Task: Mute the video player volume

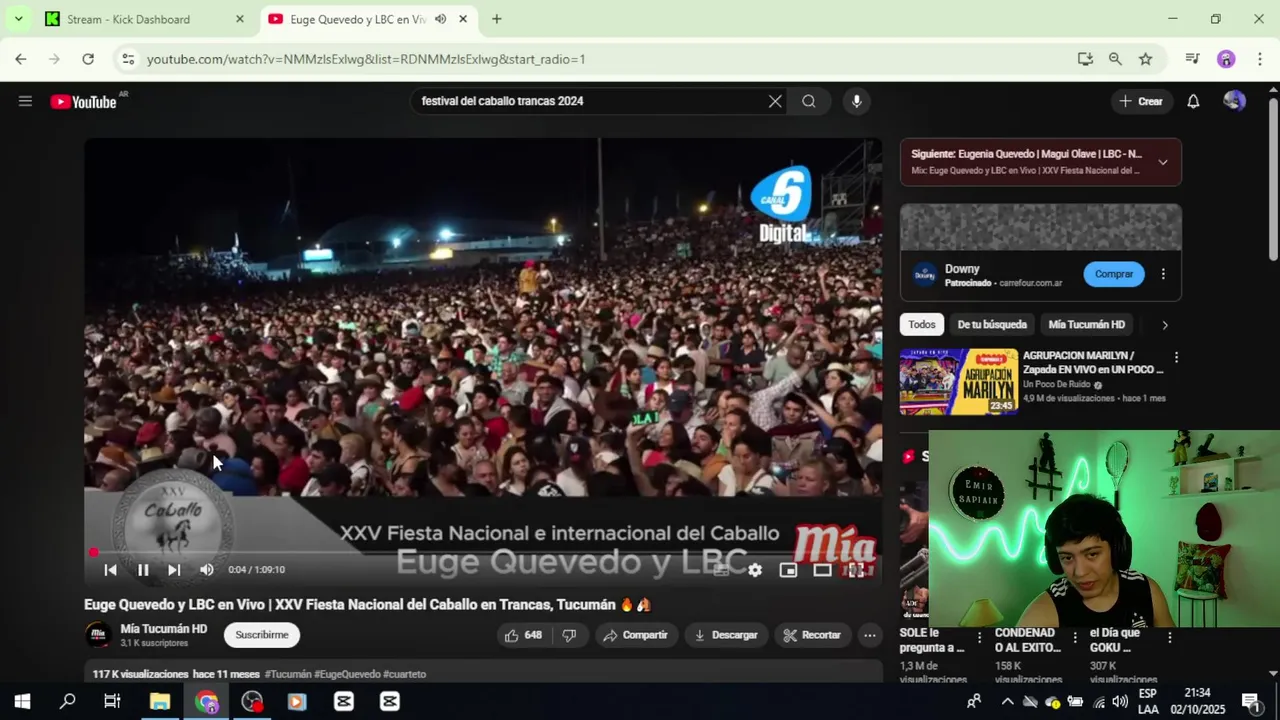Action: [x=207, y=570]
